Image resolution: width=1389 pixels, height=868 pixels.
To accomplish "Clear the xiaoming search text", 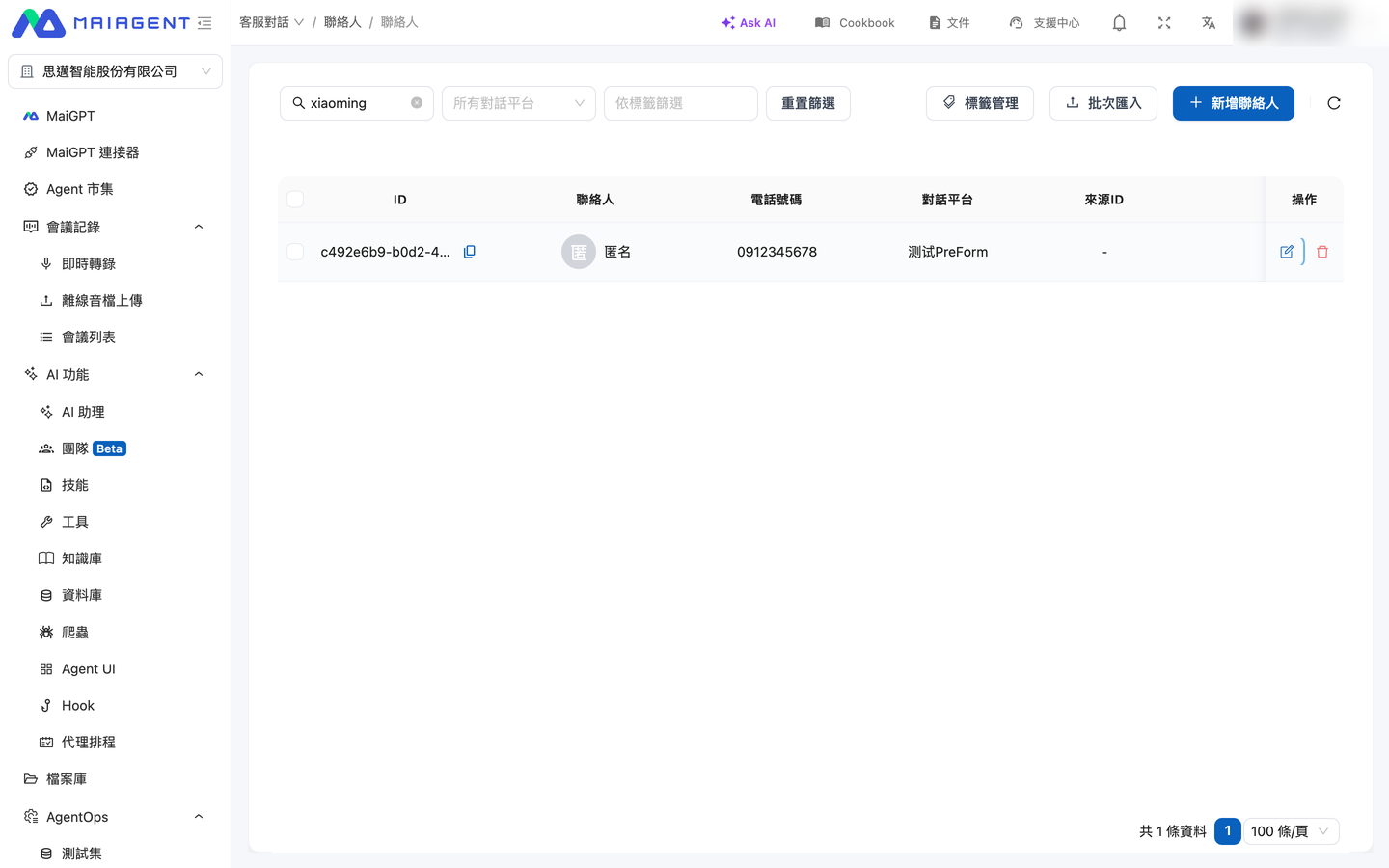I will tap(417, 103).
